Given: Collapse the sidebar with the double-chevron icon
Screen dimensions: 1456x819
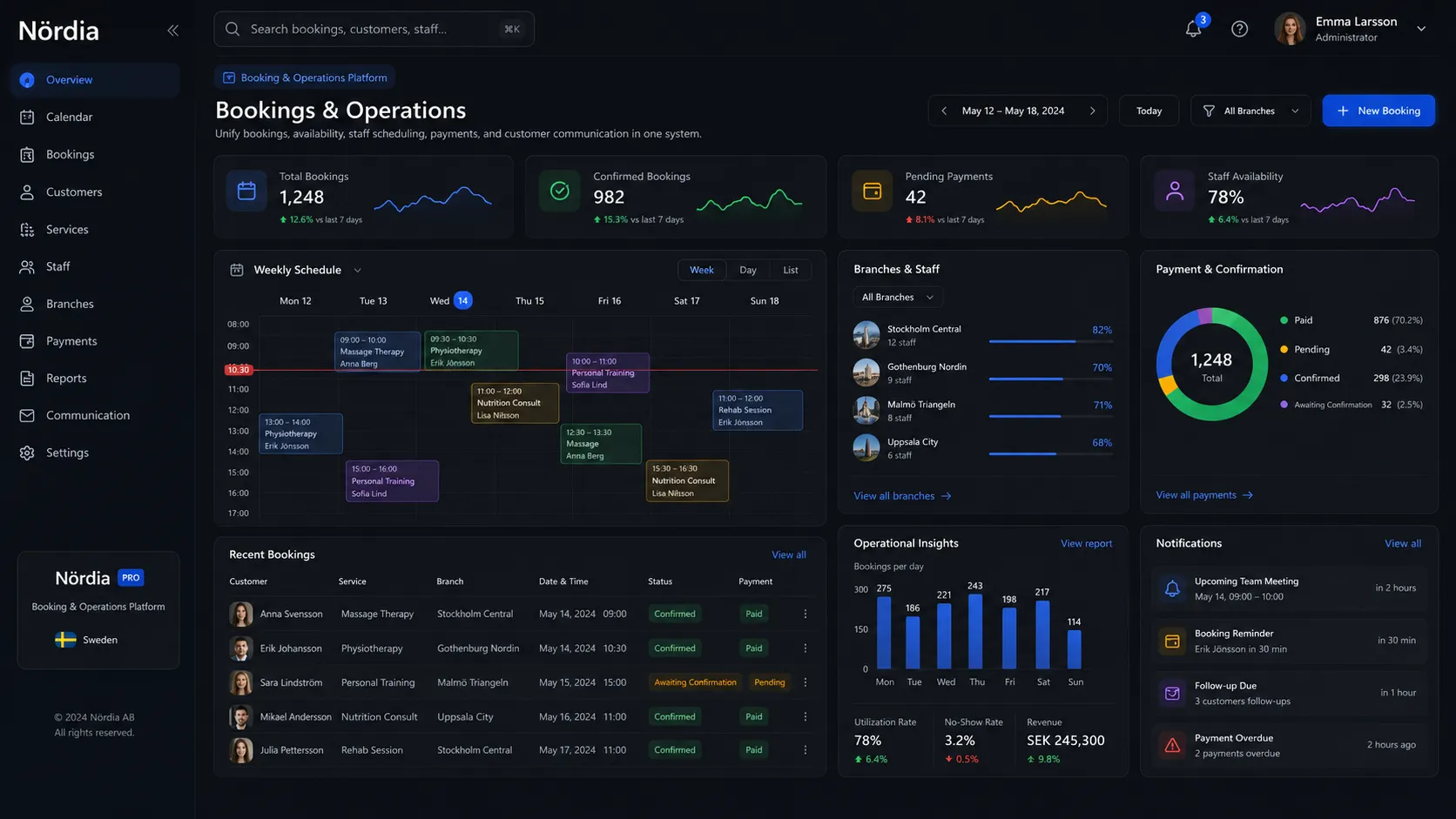Looking at the screenshot, I should pyautogui.click(x=172, y=30).
